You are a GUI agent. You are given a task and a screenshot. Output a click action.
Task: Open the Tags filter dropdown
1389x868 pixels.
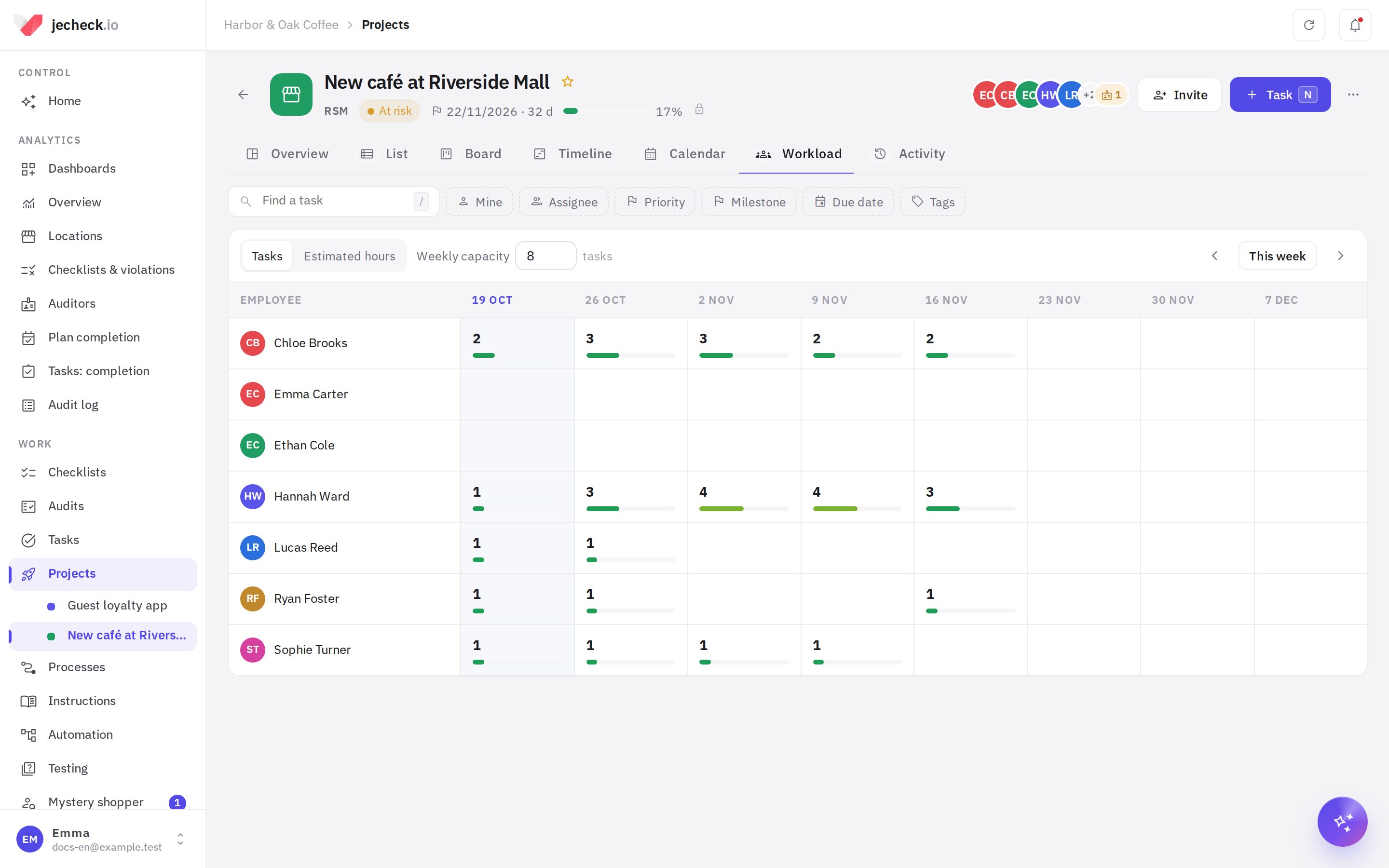pyautogui.click(x=933, y=202)
